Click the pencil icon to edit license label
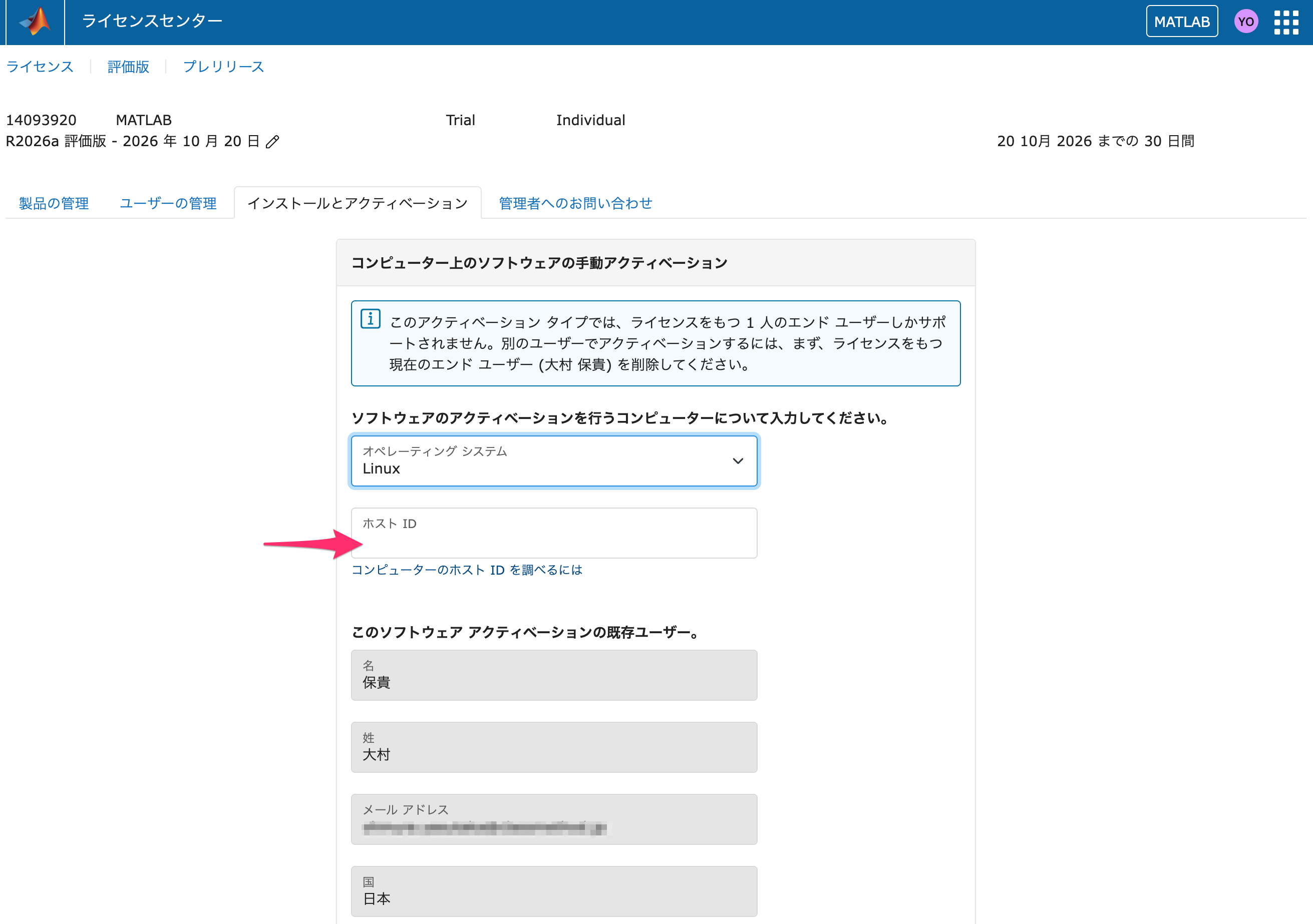 pos(273,141)
